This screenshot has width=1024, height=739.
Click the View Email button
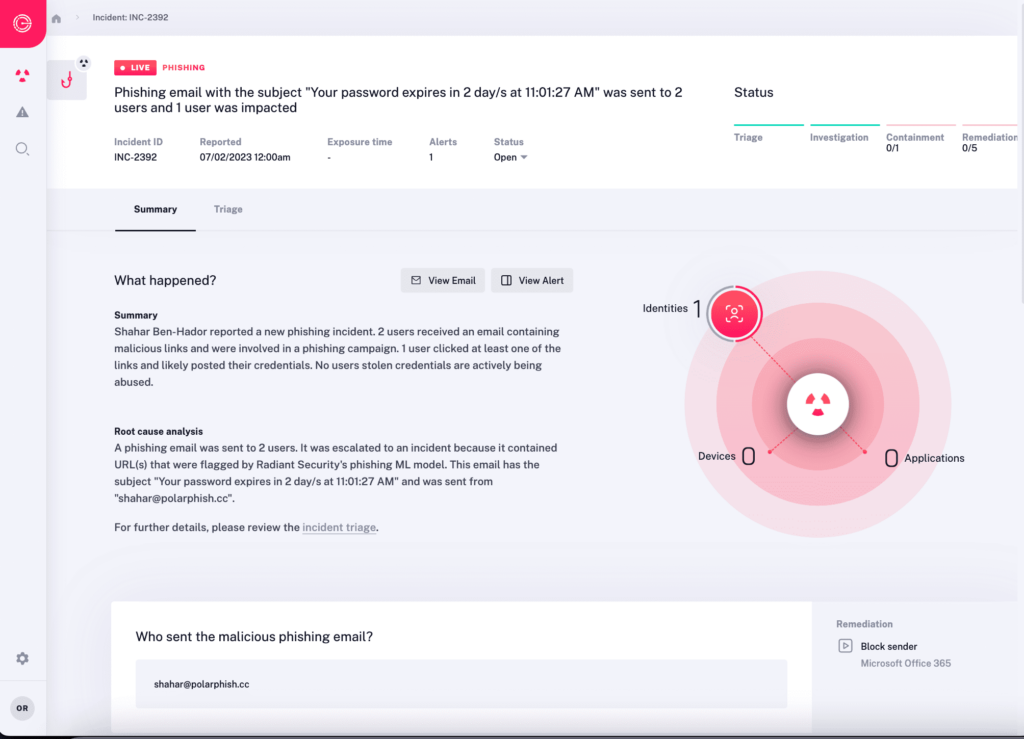click(443, 281)
